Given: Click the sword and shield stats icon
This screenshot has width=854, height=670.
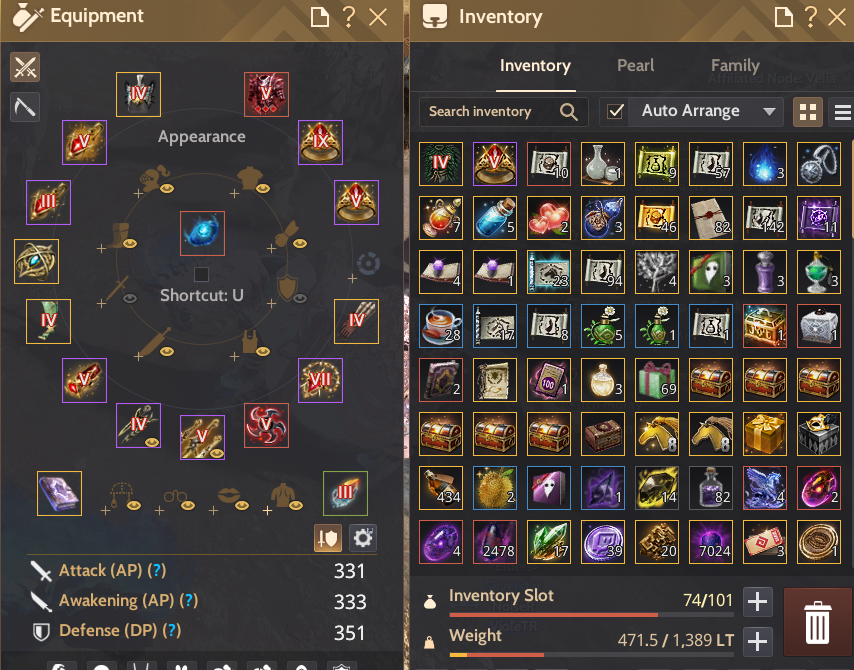Looking at the screenshot, I should pos(328,538).
